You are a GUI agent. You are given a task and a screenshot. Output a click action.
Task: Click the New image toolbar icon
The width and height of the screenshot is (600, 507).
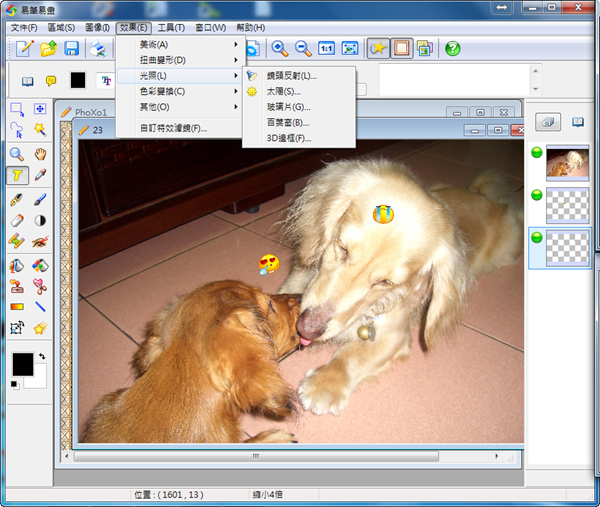tap(25, 49)
